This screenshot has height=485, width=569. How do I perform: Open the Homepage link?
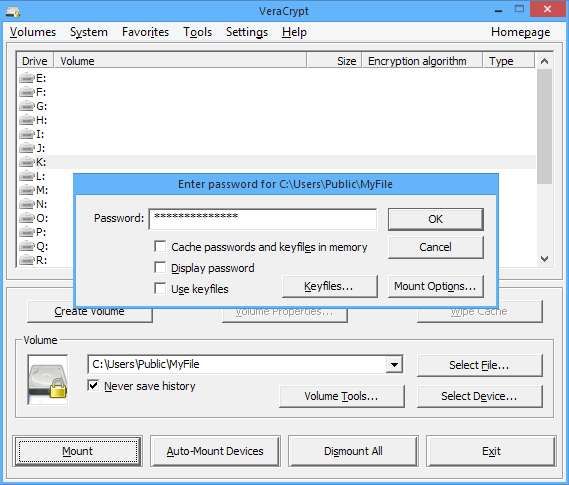click(520, 32)
